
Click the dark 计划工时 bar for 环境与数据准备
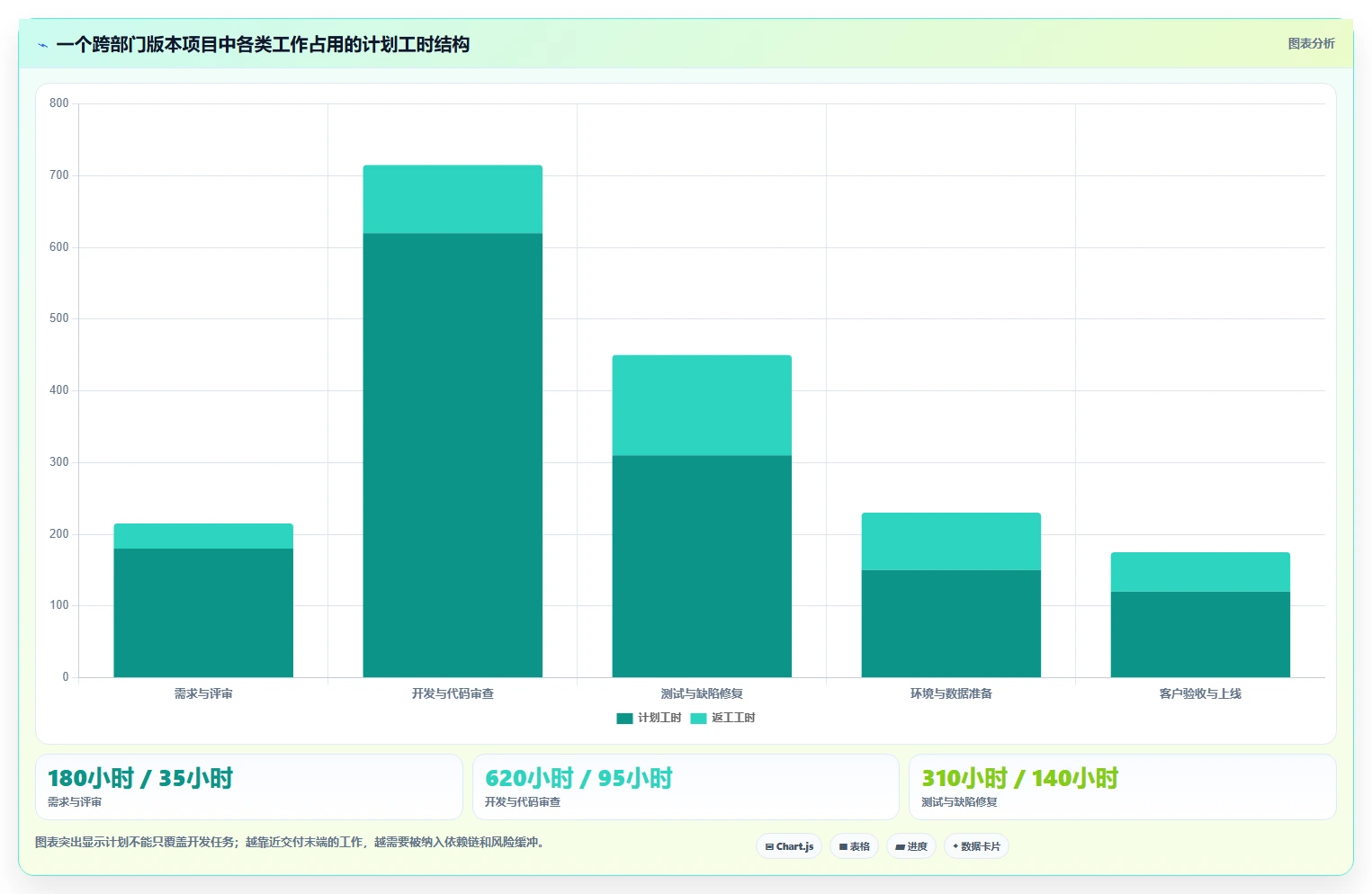click(951, 623)
